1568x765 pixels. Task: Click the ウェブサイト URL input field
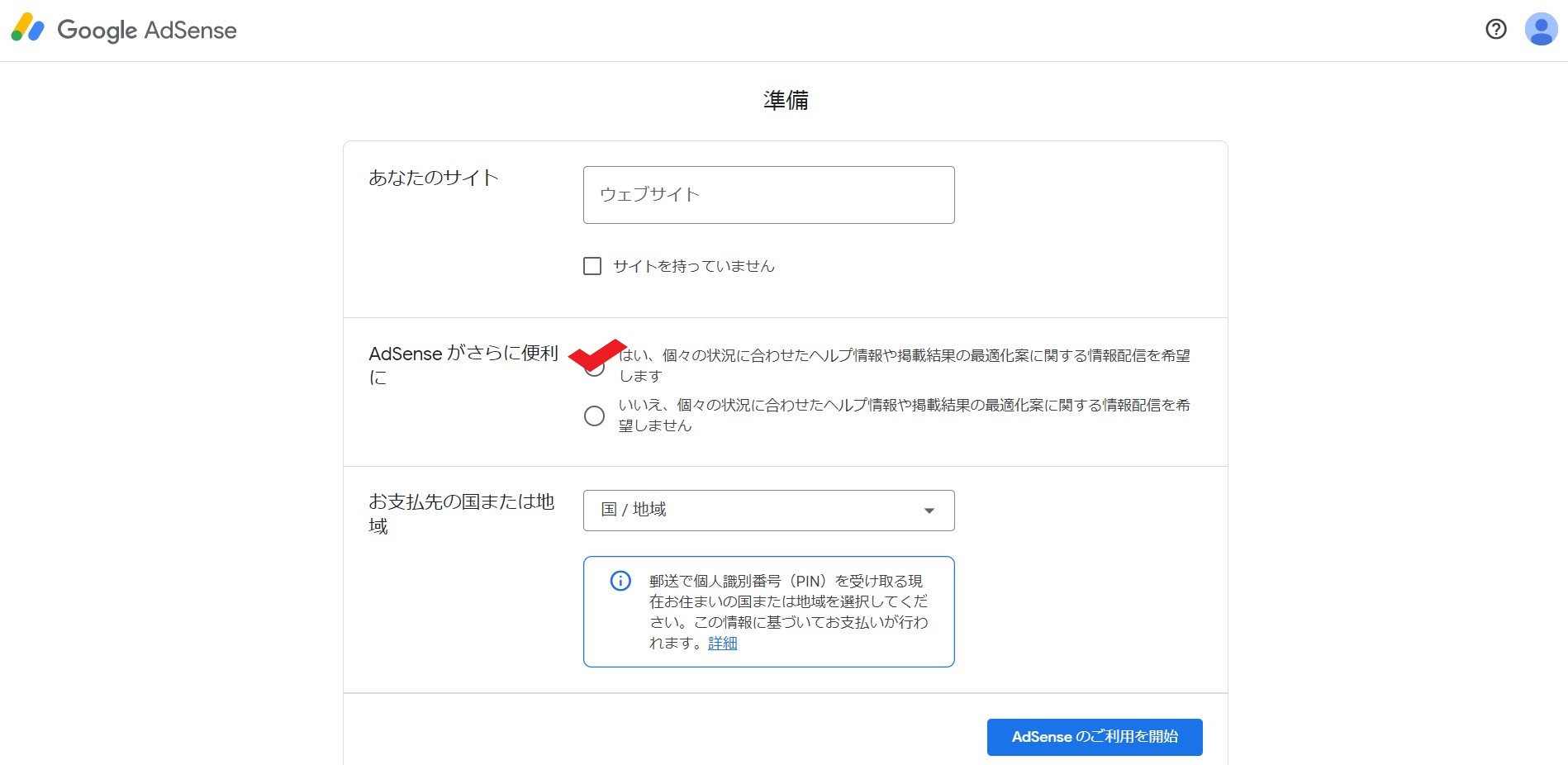(x=768, y=195)
